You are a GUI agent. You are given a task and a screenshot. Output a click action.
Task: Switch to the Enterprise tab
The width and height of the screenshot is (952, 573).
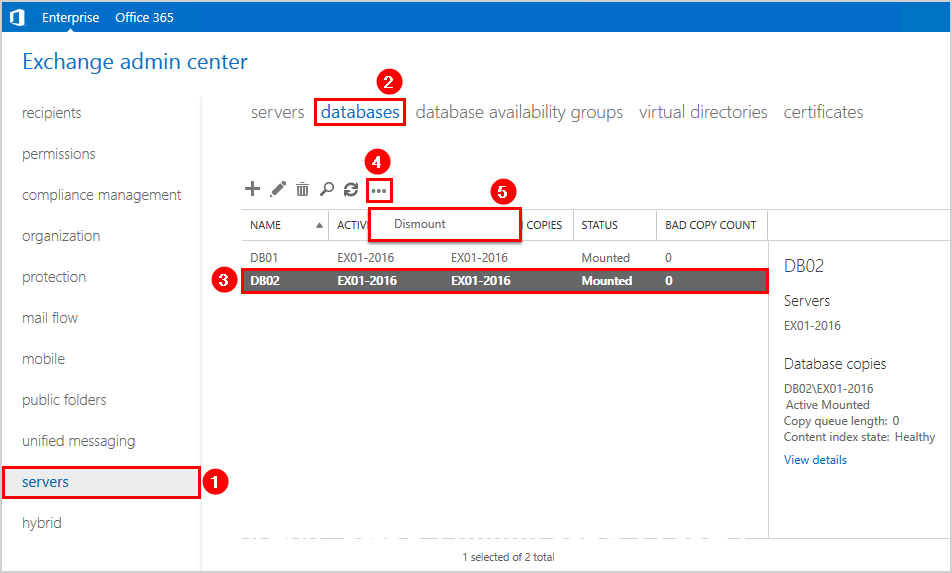(x=70, y=18)
